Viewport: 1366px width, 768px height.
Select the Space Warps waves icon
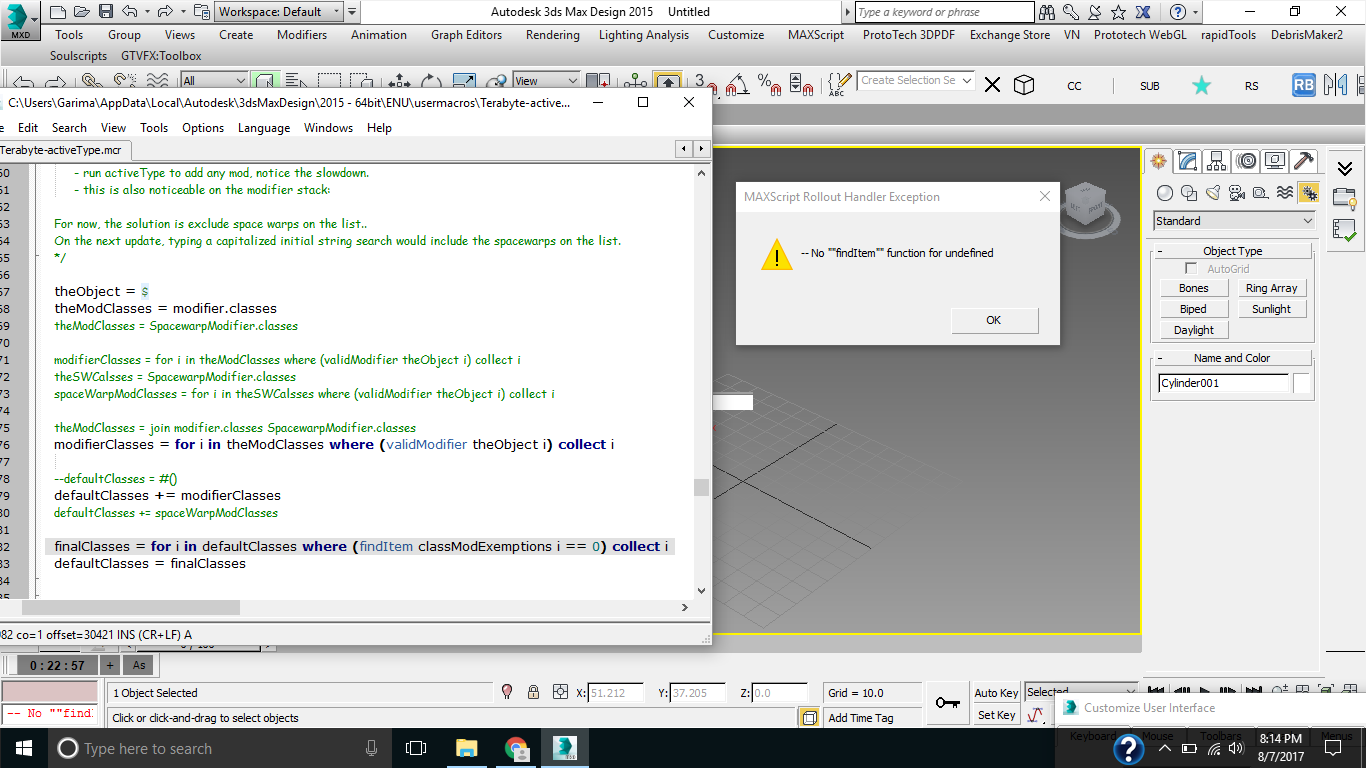(x=1285, y=193)
